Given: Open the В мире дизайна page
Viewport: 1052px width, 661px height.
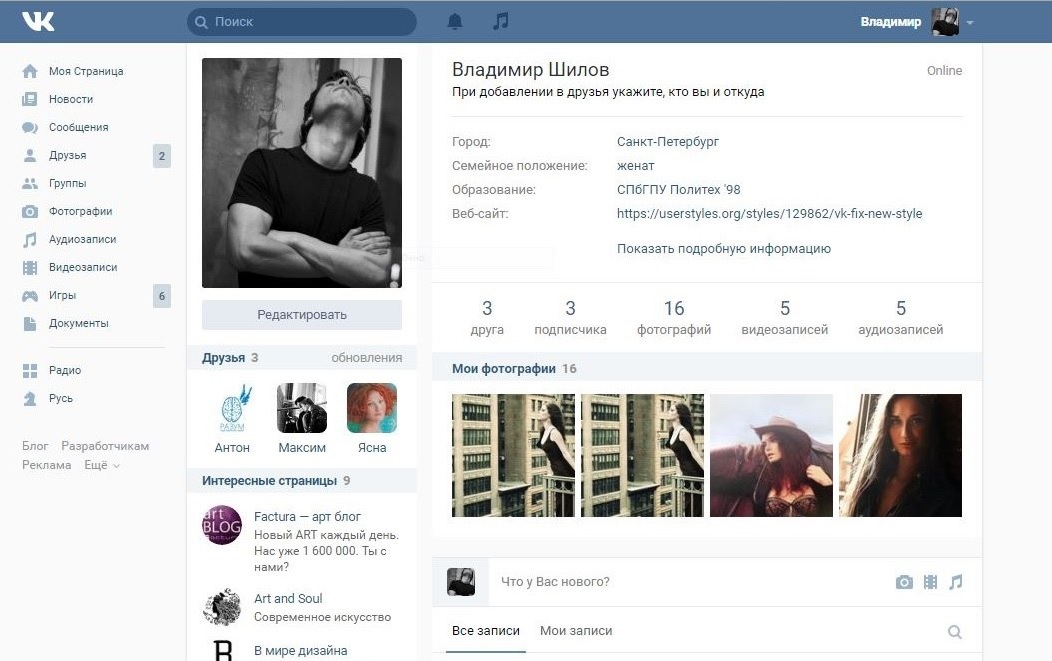Looking at the screenshot, I should click(301, 650).
